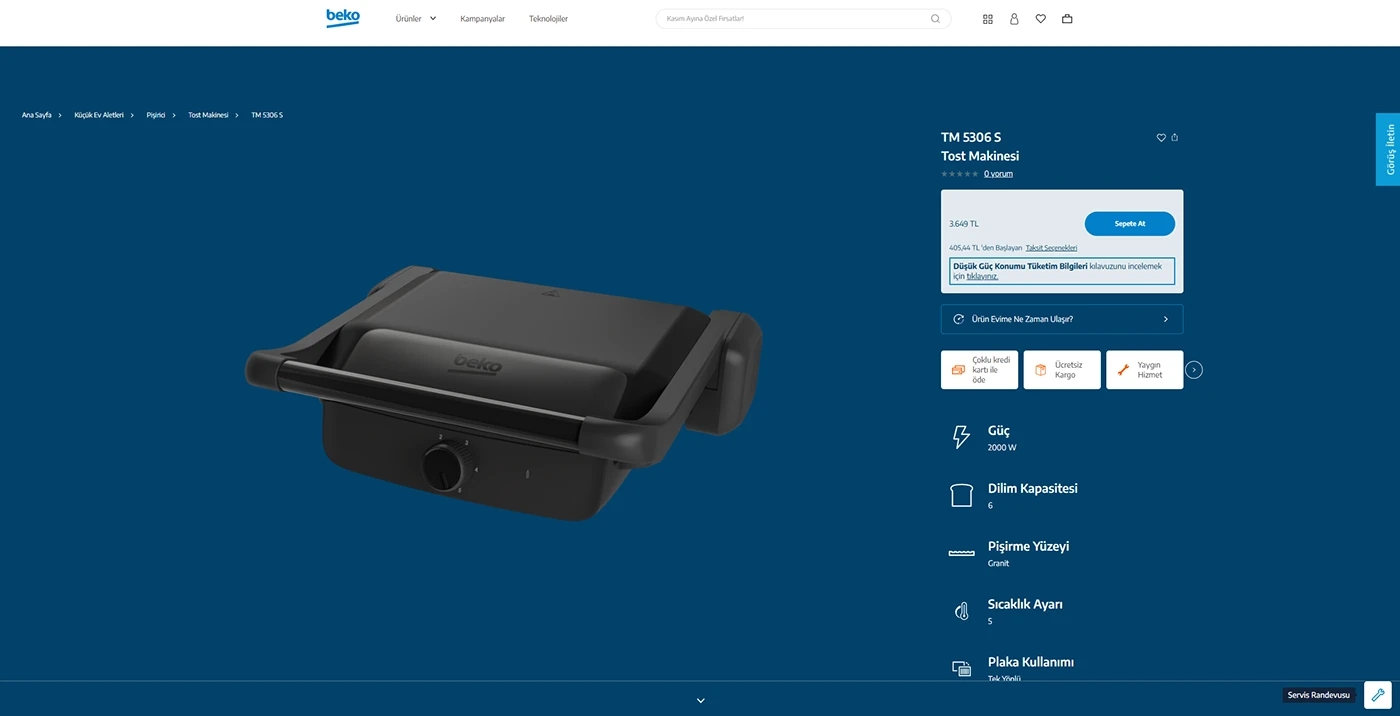Click the Beko logo in header
The image size is (1400, 716).
pos(343,18)
